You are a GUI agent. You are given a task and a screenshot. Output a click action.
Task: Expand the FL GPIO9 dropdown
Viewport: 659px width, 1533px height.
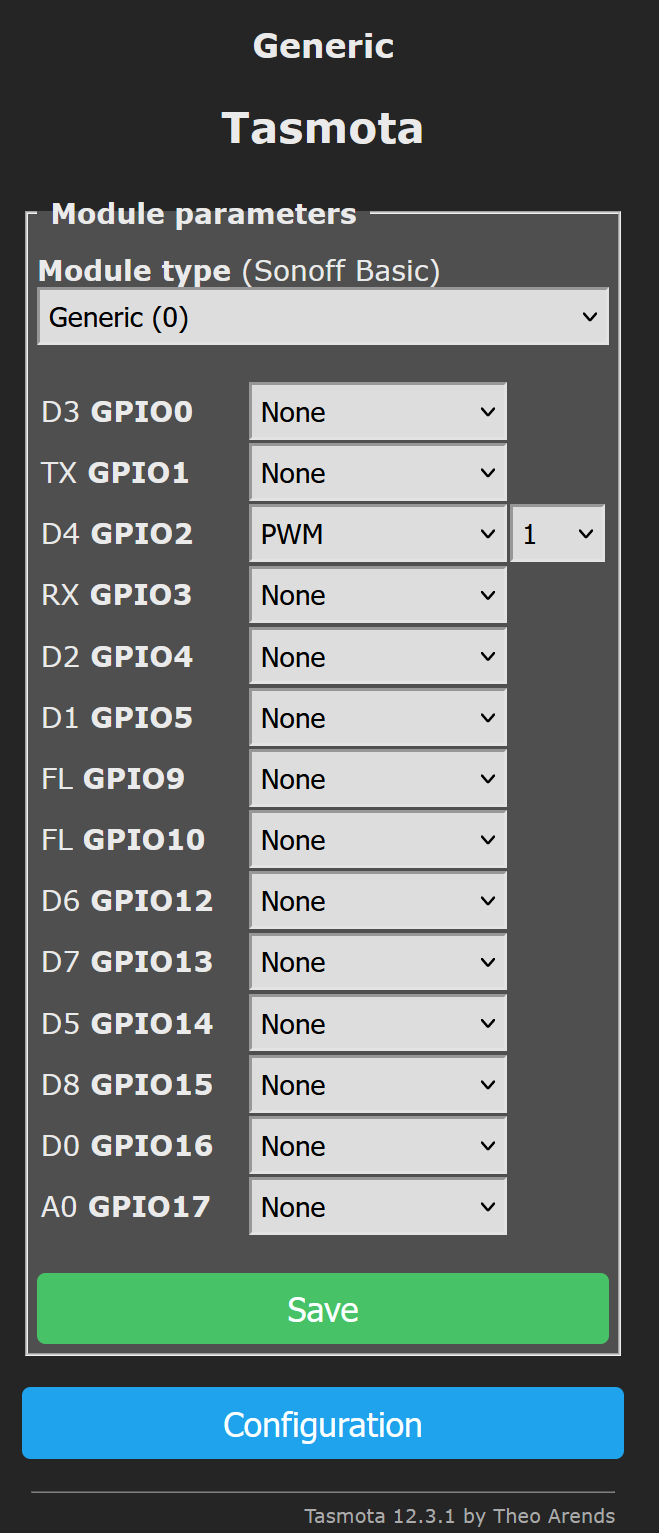(x=378, y=779)
